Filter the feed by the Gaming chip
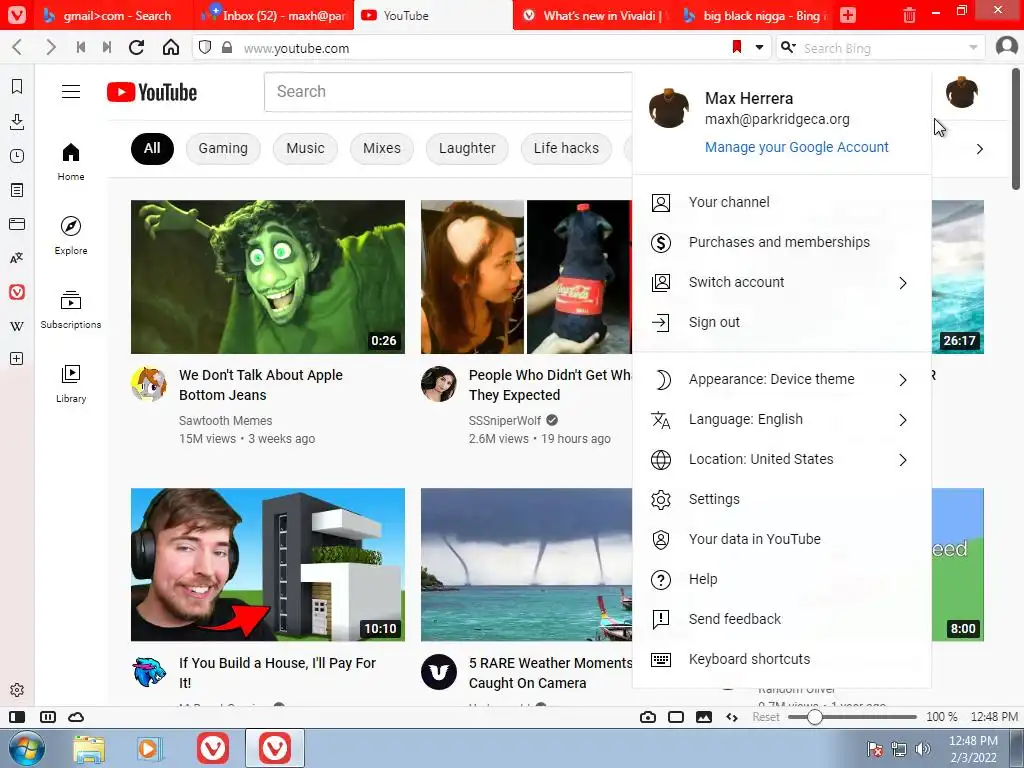Viewport: 1024px width, 768px height. 223,148
